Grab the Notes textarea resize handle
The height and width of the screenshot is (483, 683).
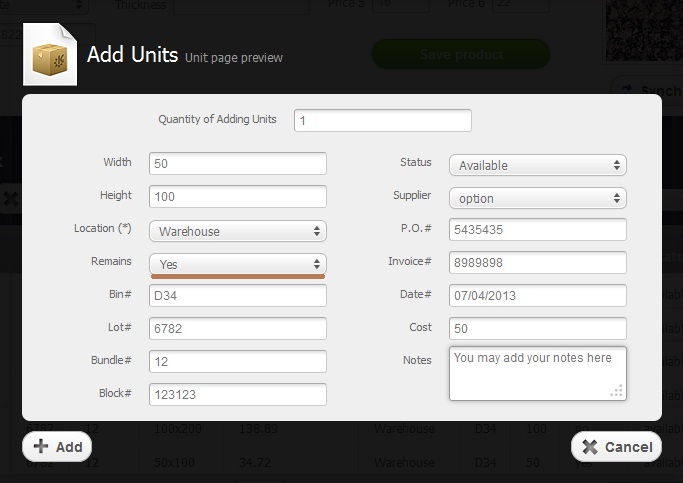tap(618, 391)
